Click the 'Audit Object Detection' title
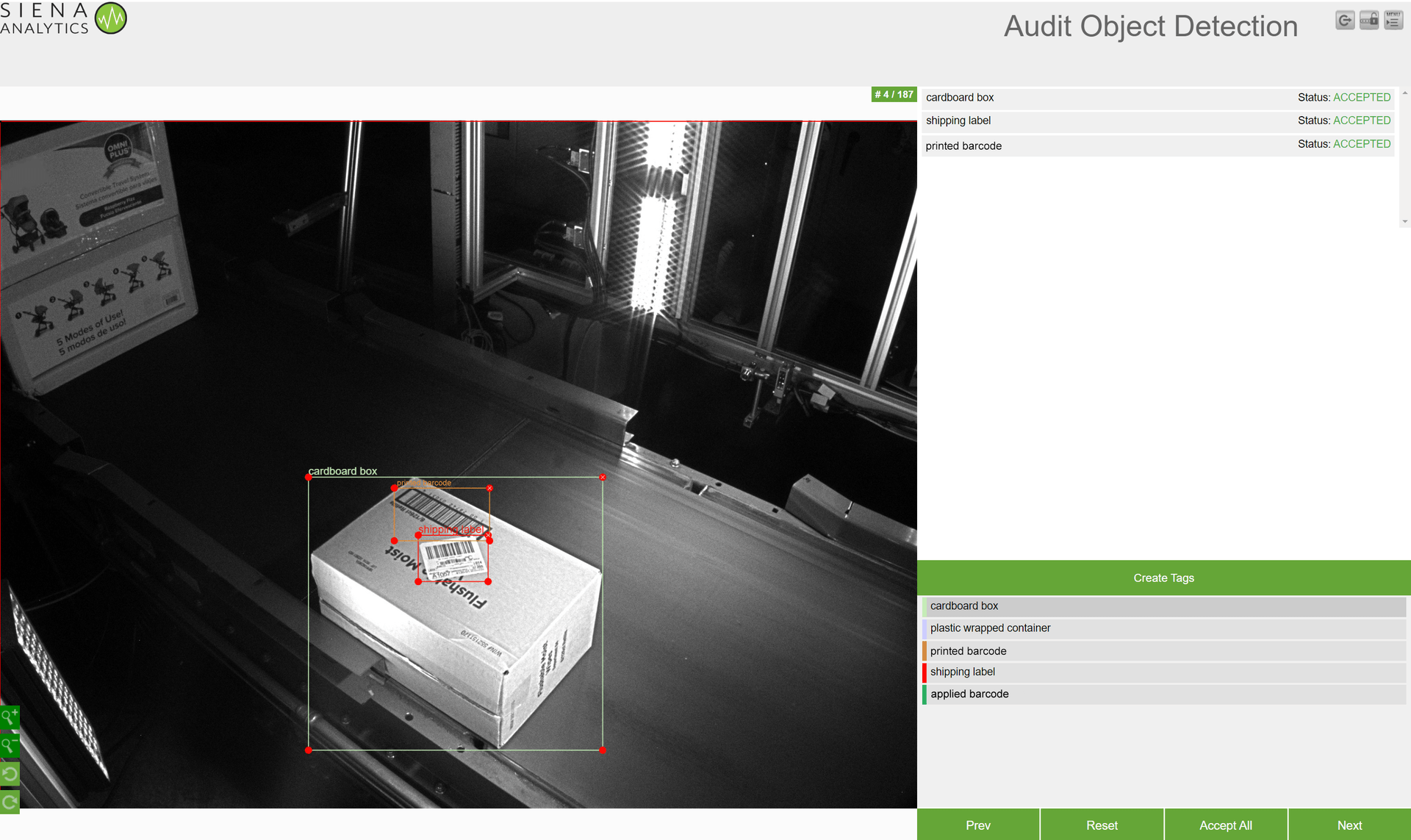Viewport: 1411px width, 840px height. coord(1151,26)
